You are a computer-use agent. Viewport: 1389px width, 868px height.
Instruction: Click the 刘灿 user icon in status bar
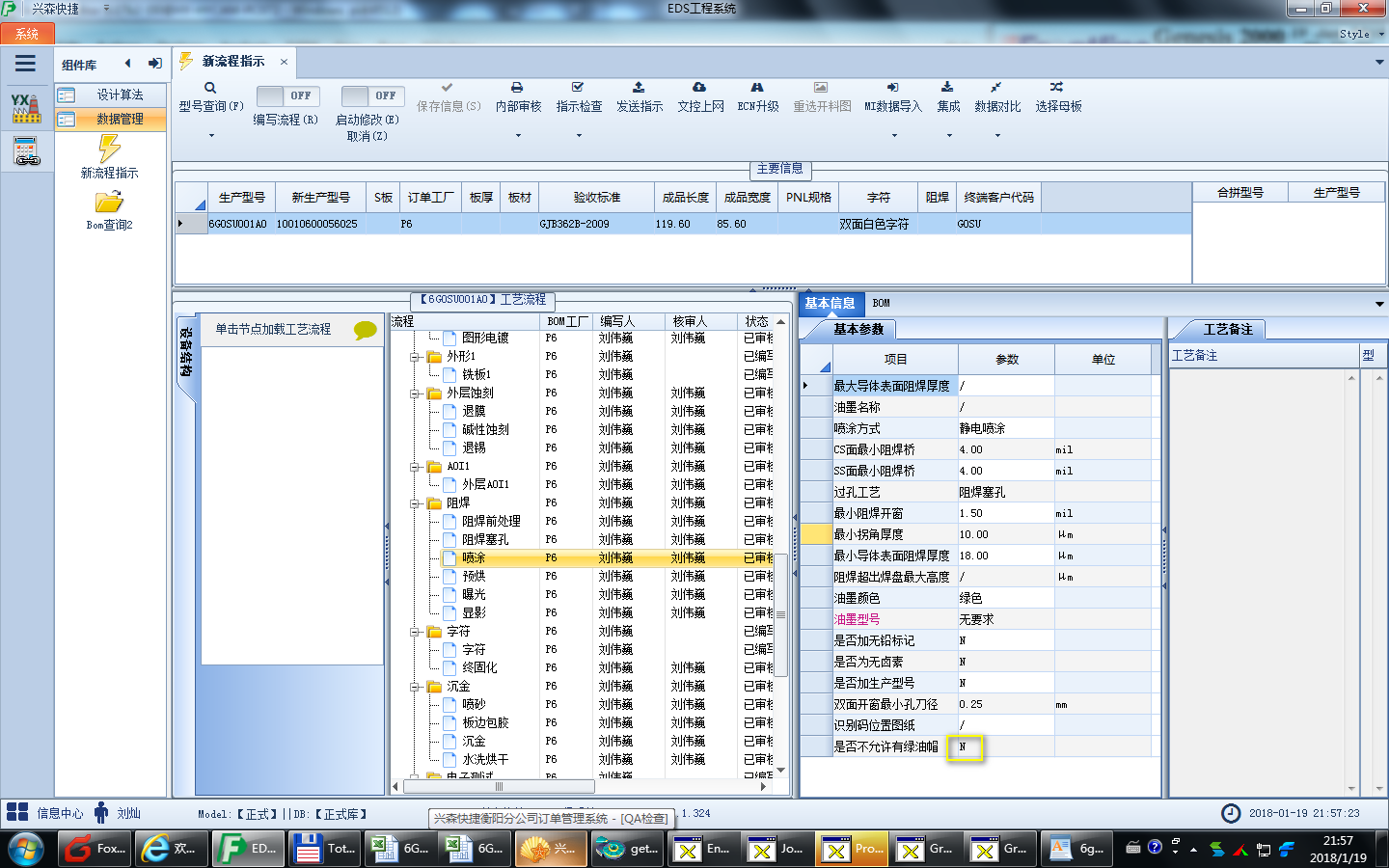click(101, 812)
